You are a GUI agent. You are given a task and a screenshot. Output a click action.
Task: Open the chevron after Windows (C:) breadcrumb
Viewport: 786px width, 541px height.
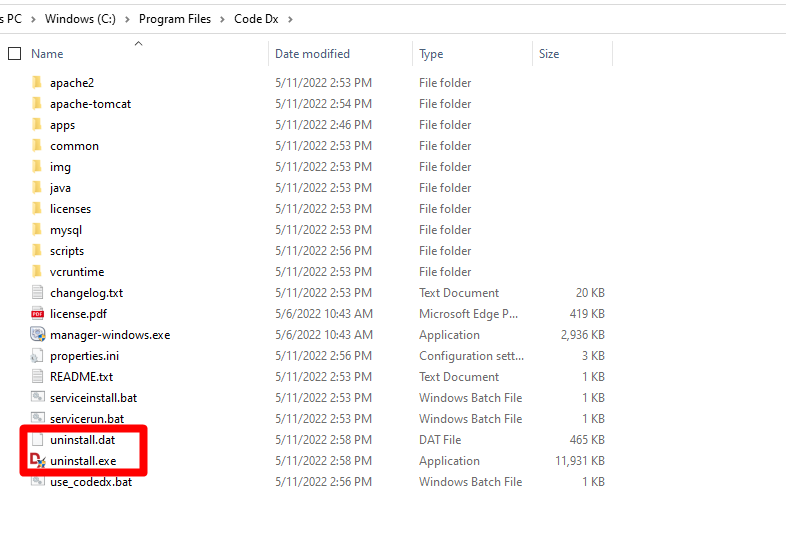pyautogui.click(x=127, y=19)
